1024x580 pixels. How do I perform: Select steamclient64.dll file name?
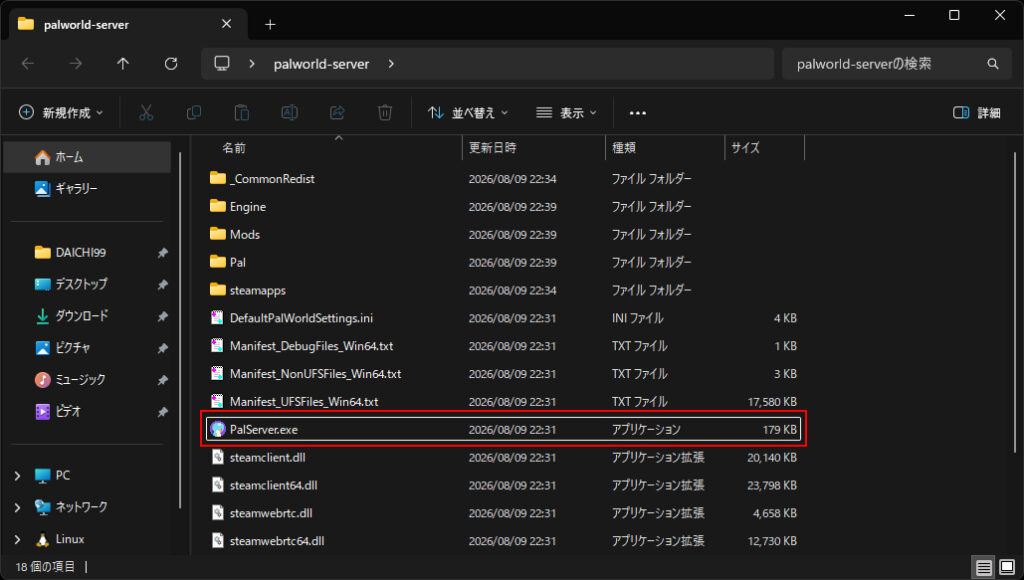pyautogui.click(x=274, y=485)
